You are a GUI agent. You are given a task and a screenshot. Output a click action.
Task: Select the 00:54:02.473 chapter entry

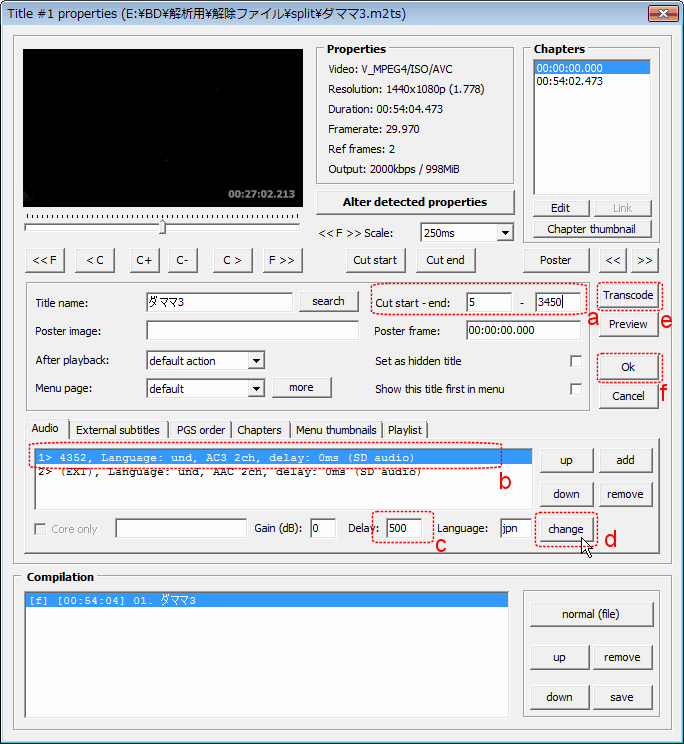pyautogui.click(x=570, y=82)
